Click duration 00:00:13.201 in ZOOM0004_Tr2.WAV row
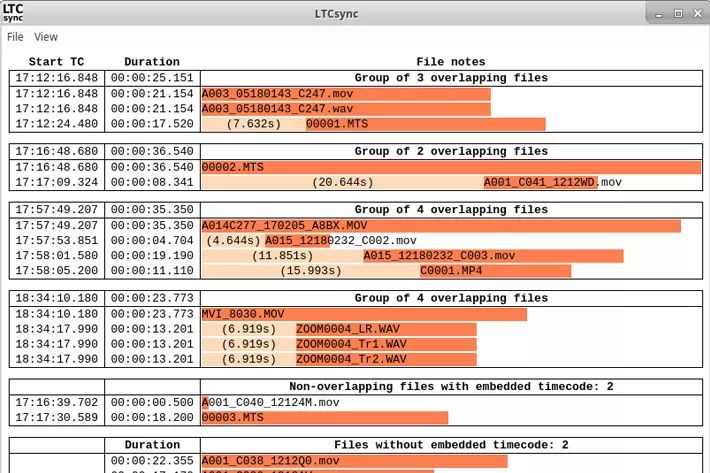This screenshot has width=710, height=473. [152, 358]
